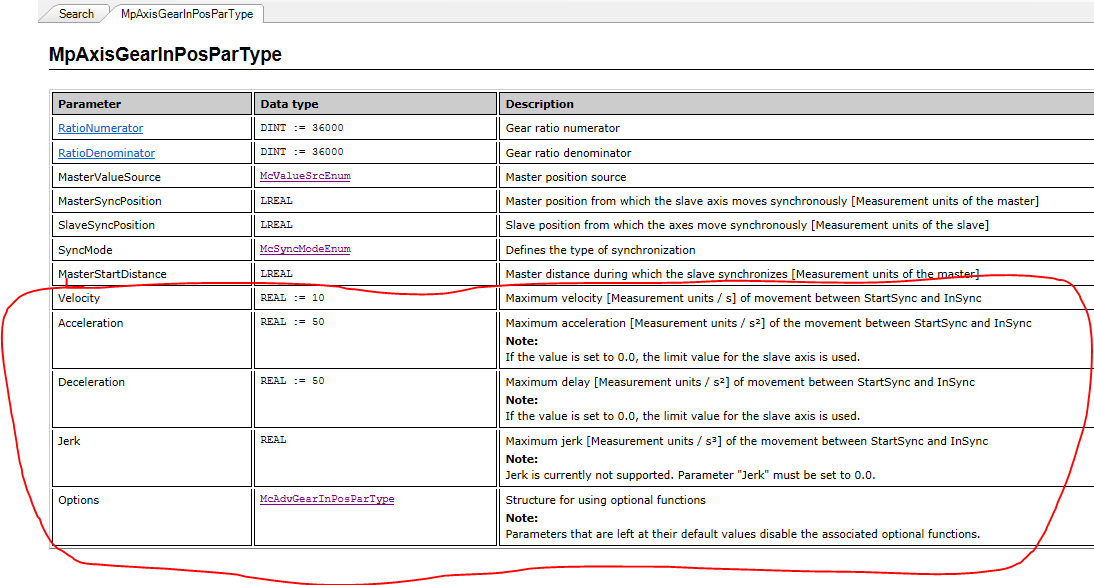
Task: Click 'Parameters that are left at their default' note
Action: pyautogui.click(x=742, y=534)
